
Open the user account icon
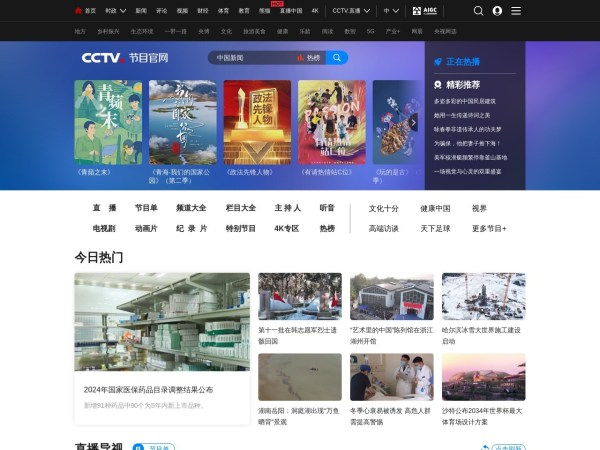pyautogui.click(x=497, y=11)
